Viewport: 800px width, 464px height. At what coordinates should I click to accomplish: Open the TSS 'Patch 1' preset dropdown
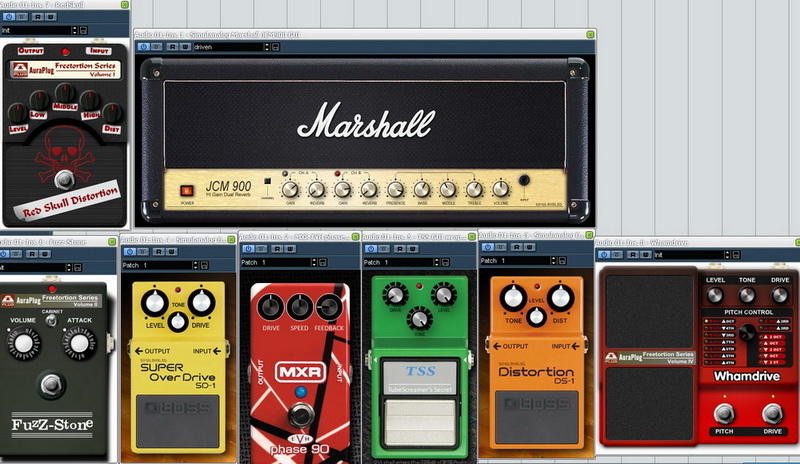tap(397, 262)
